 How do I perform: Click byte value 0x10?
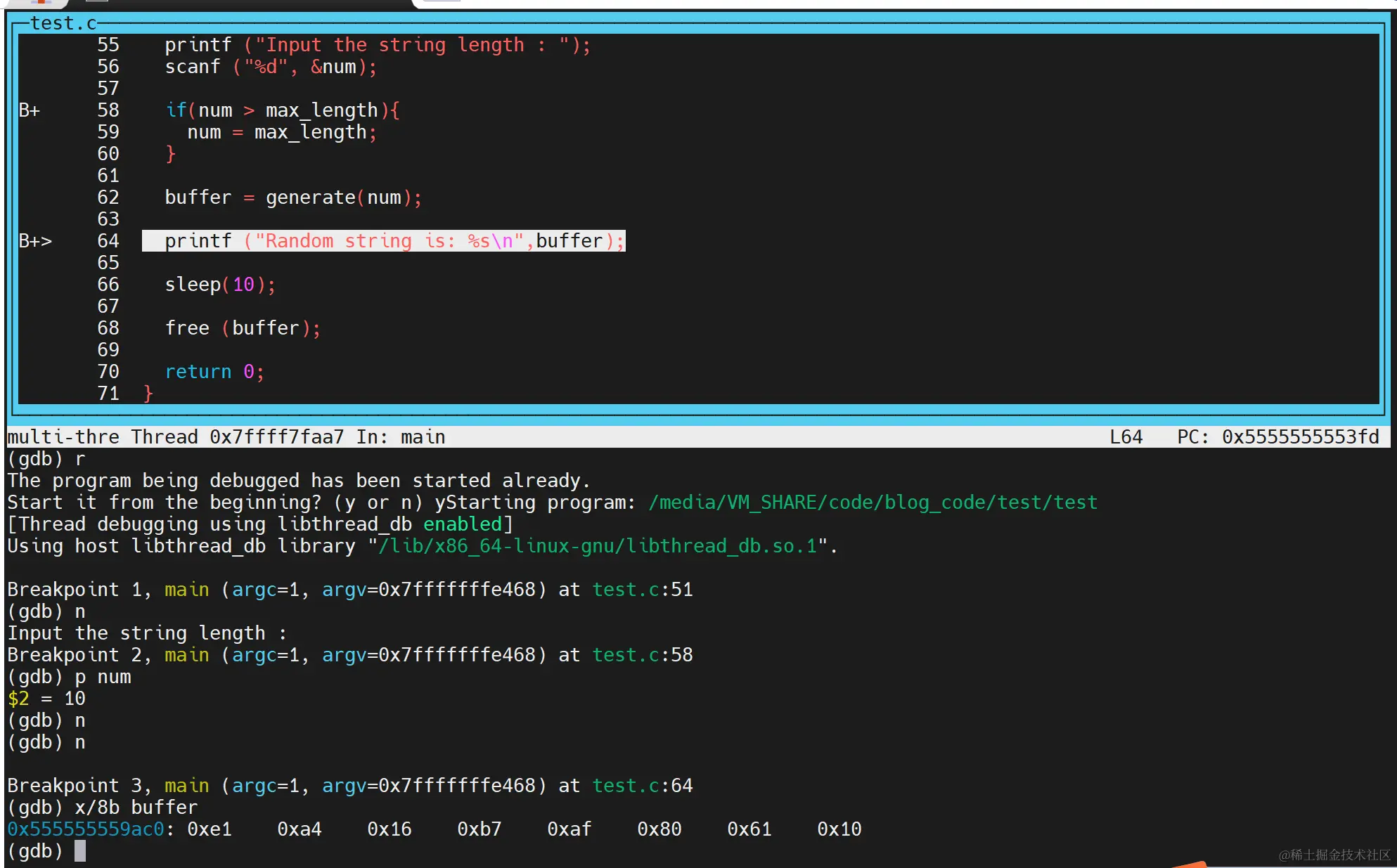tap(839, 829)
